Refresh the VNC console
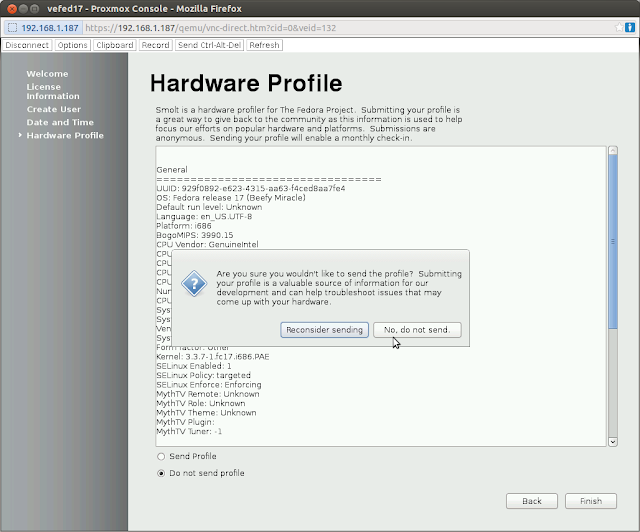 tap(264, 45)
